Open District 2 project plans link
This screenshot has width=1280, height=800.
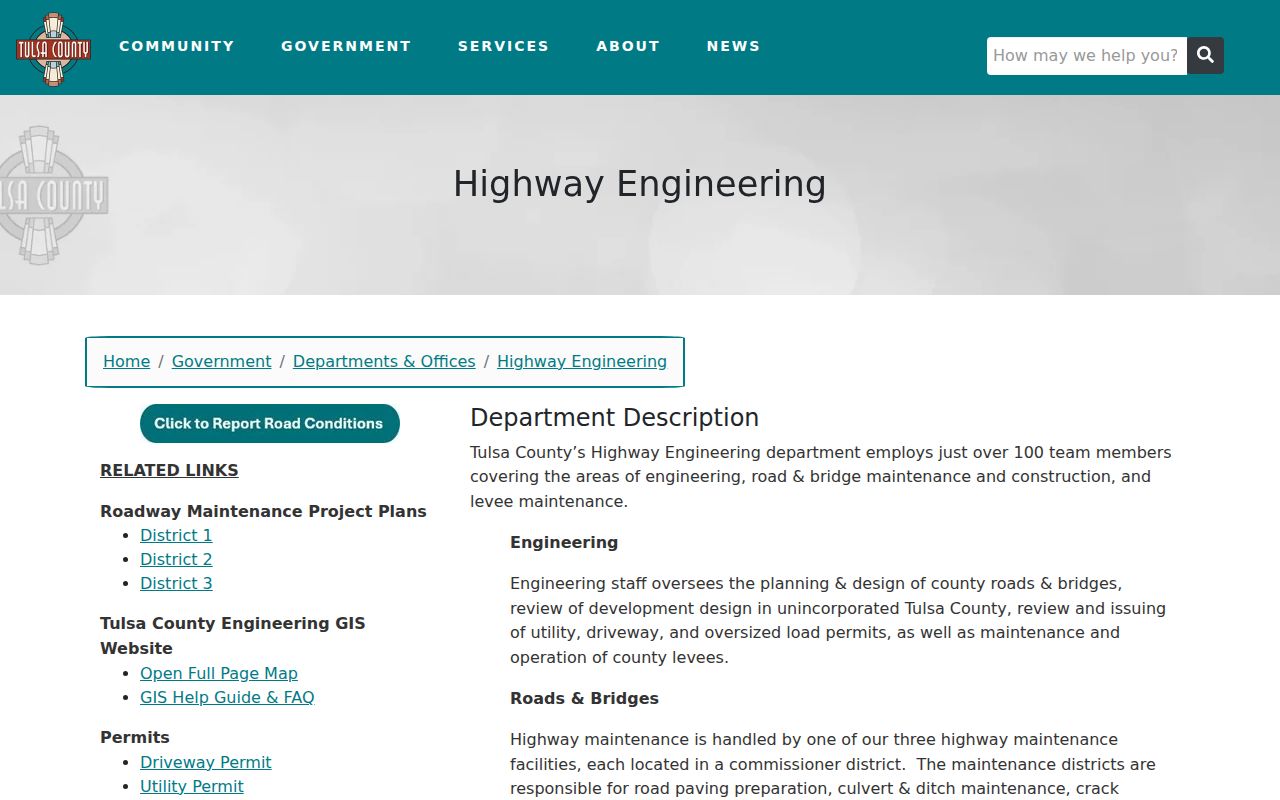176,559
